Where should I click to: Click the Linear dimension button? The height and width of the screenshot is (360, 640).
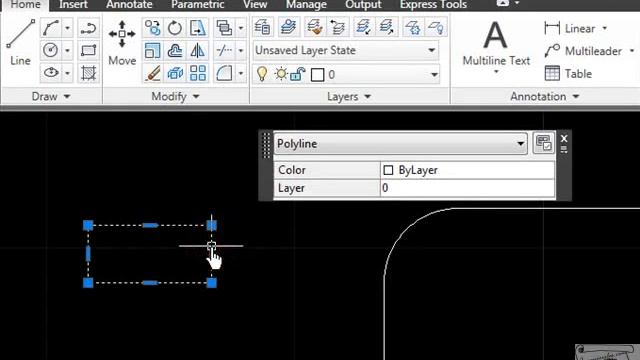pos(570,29)
